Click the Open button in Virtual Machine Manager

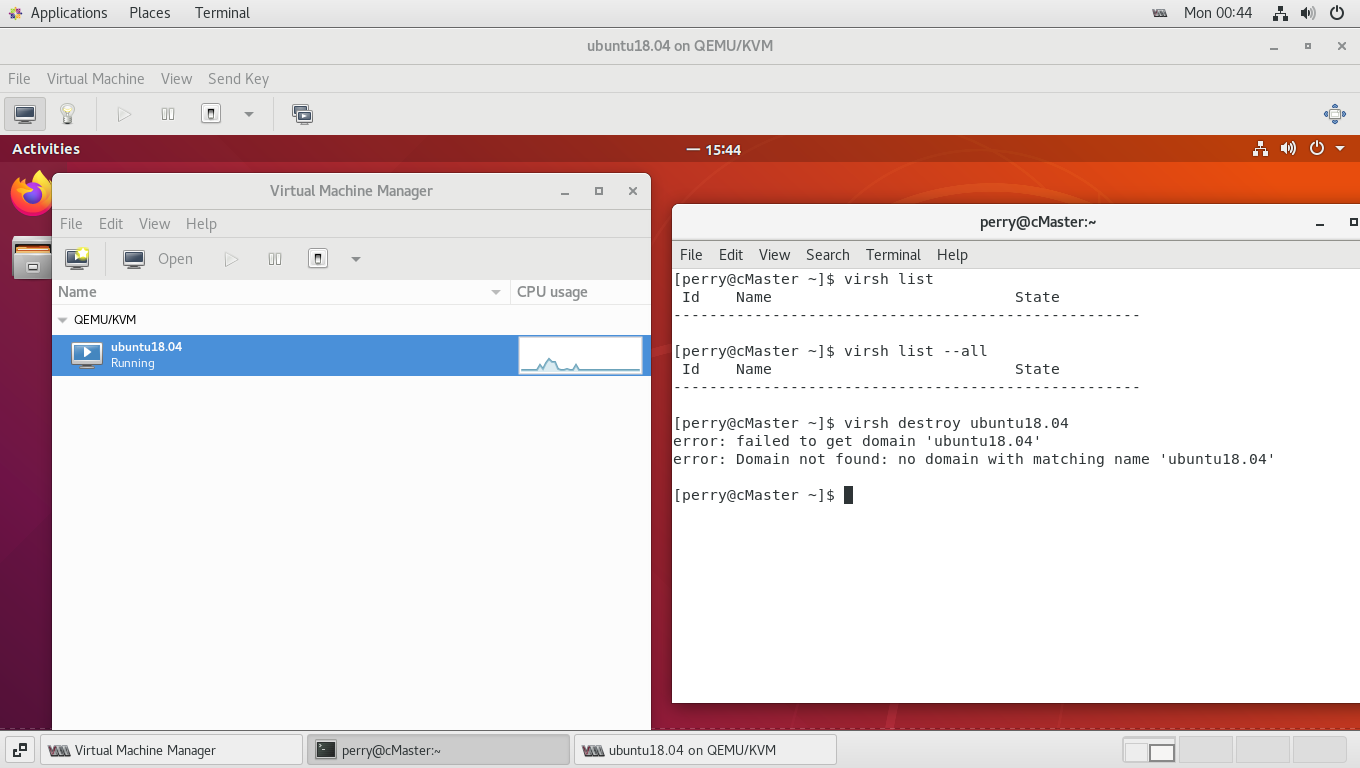(x=160, y=258)
